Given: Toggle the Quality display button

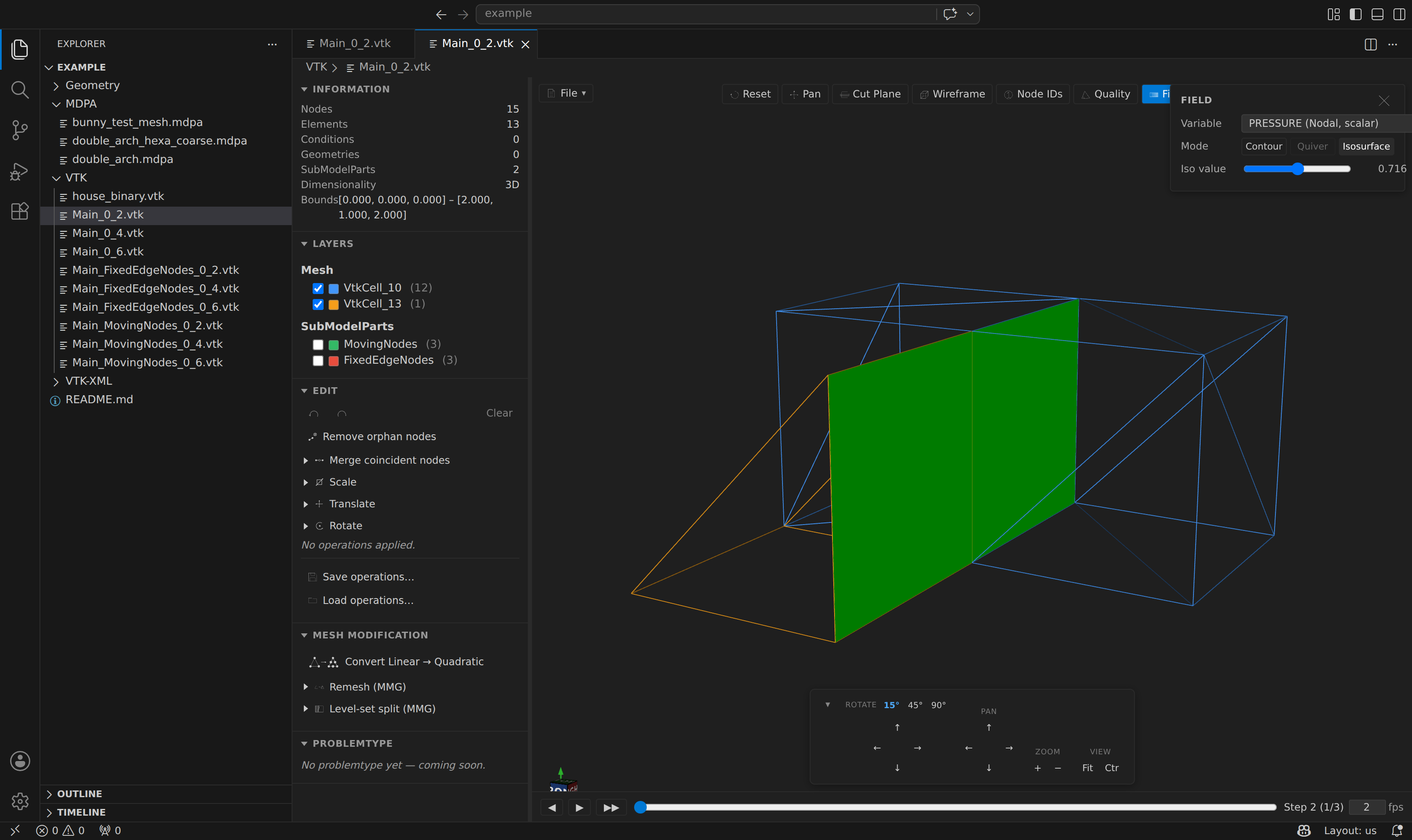Looking at the screenshot, I should [1106, 94].
